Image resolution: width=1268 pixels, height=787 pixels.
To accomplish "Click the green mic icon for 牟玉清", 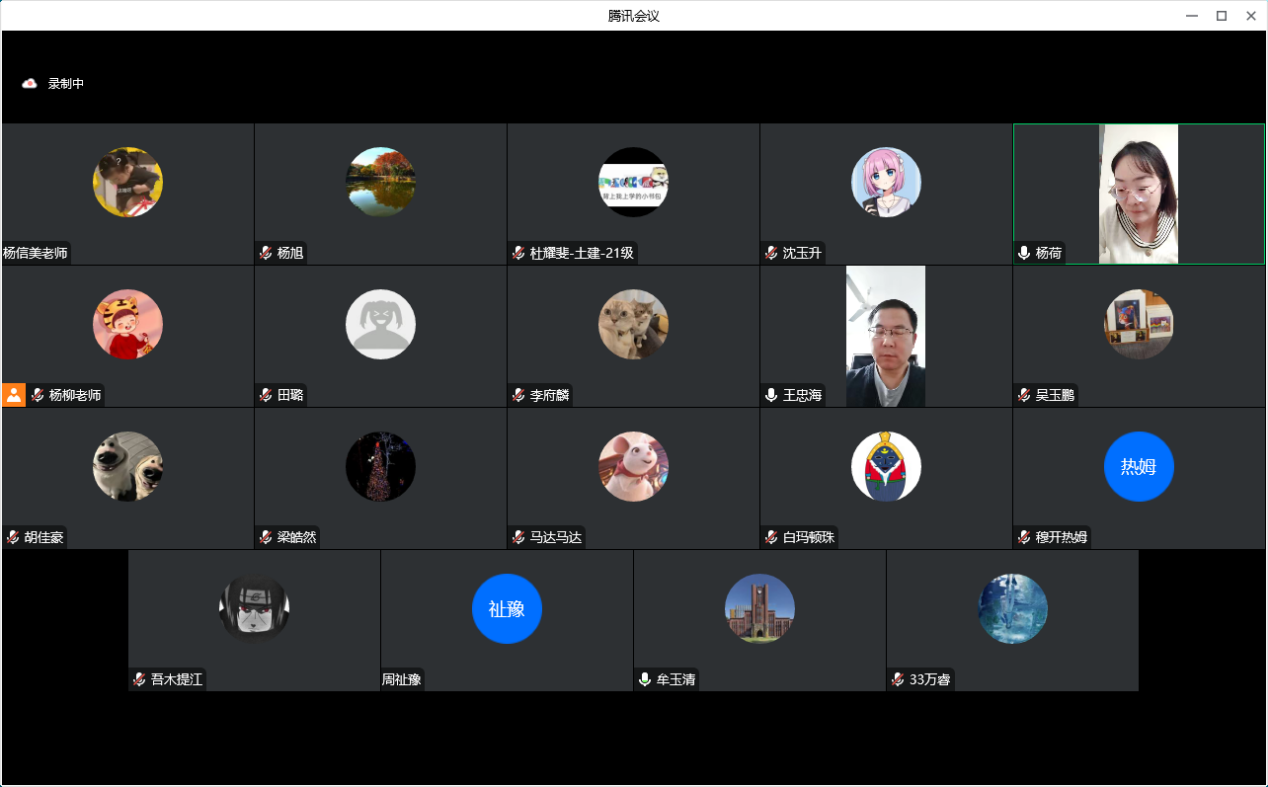I will tap(645, 680).
